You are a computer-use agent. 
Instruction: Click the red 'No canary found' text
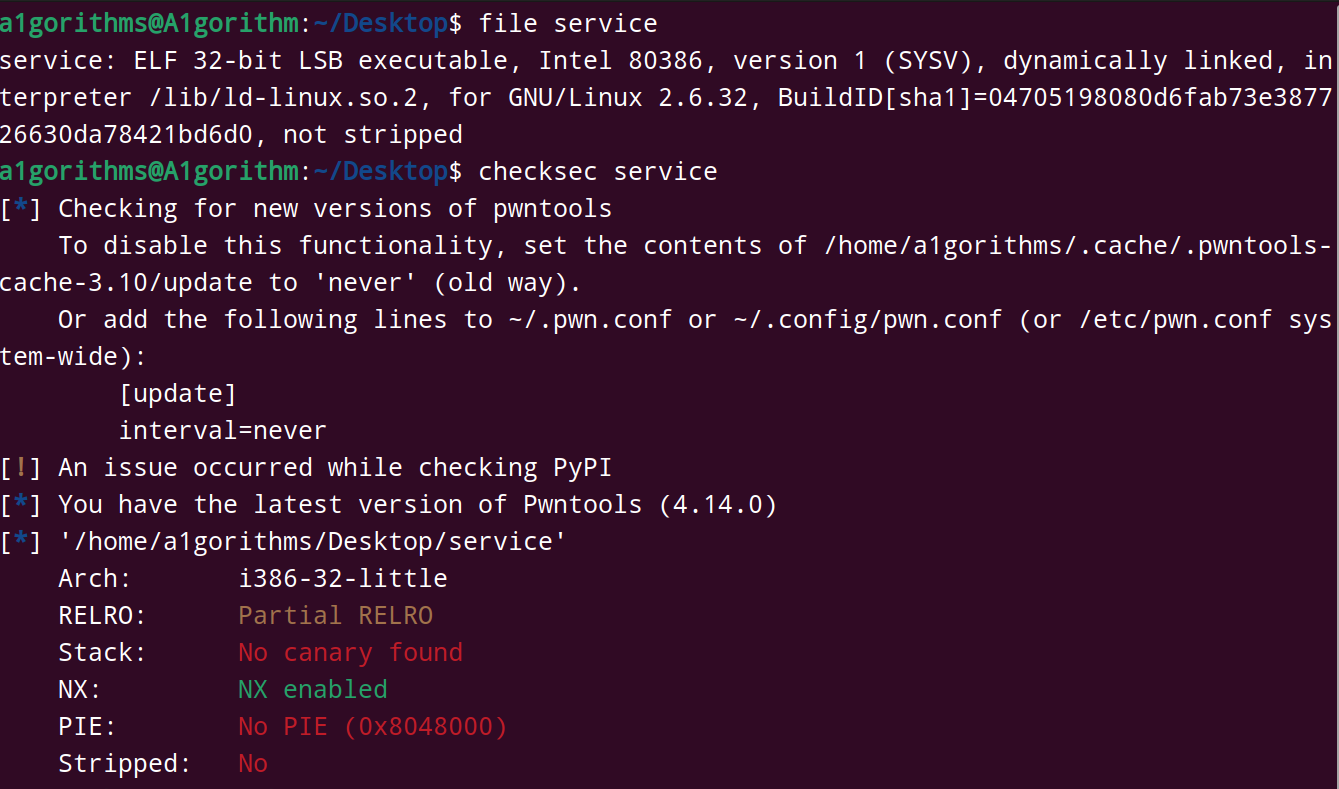pos(350,653)
